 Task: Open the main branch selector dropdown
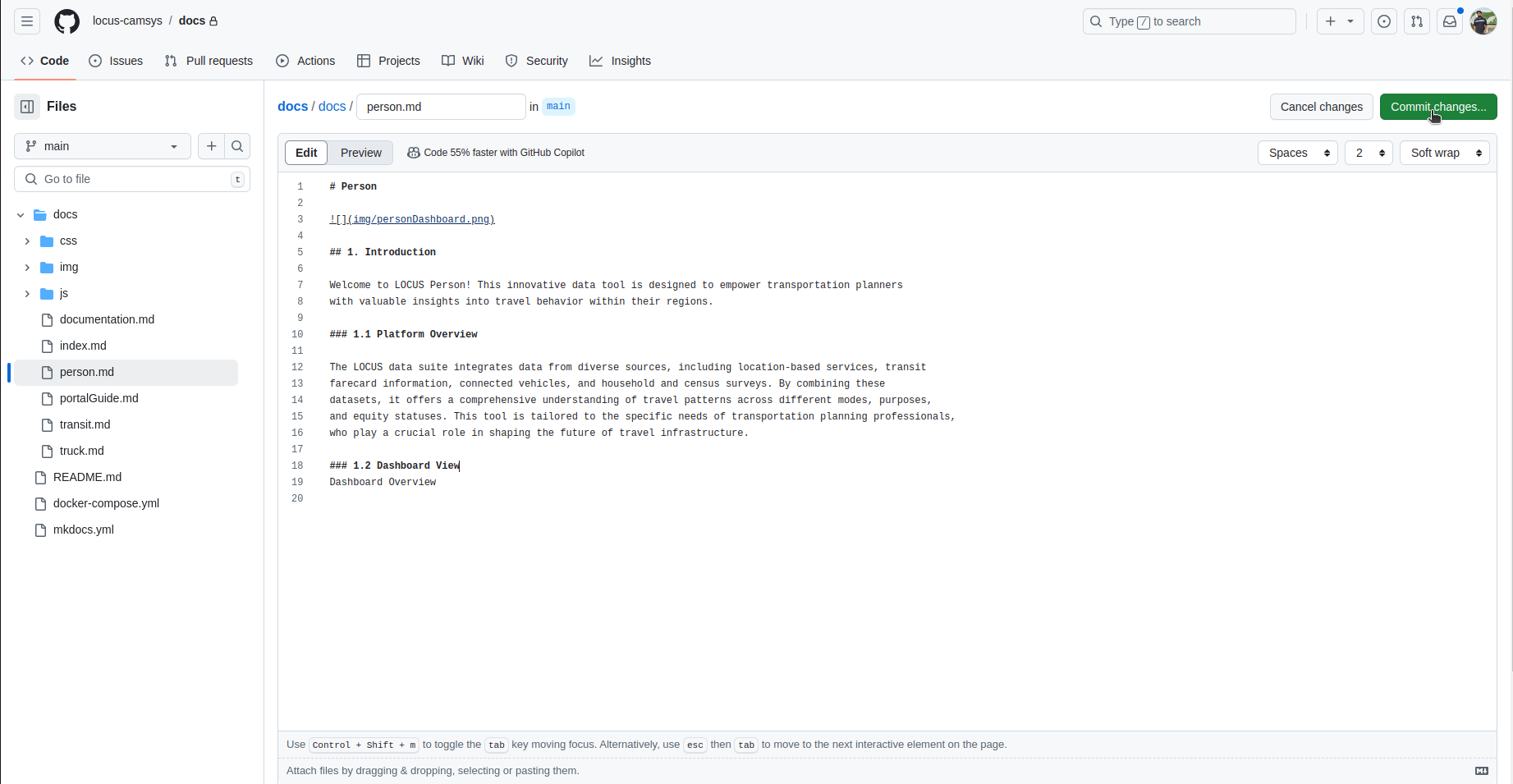(x=103, y=146)
